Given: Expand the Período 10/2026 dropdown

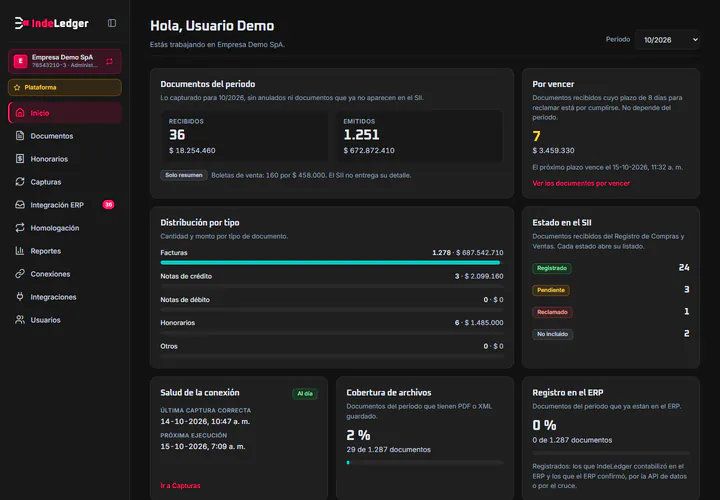Looking at the screenshot, I should click(667, 40).
